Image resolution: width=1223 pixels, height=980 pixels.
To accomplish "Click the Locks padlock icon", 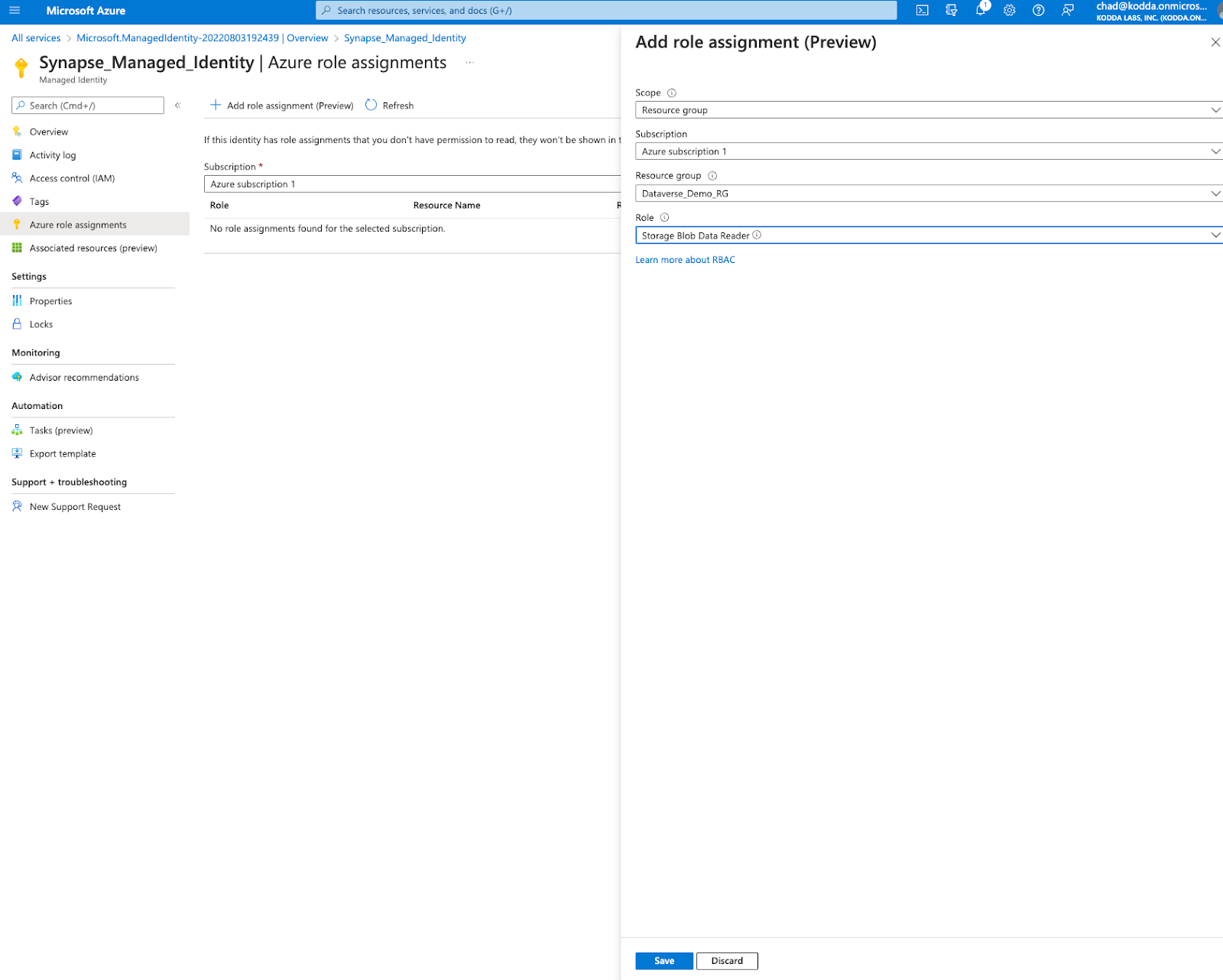I will point(17,324).
